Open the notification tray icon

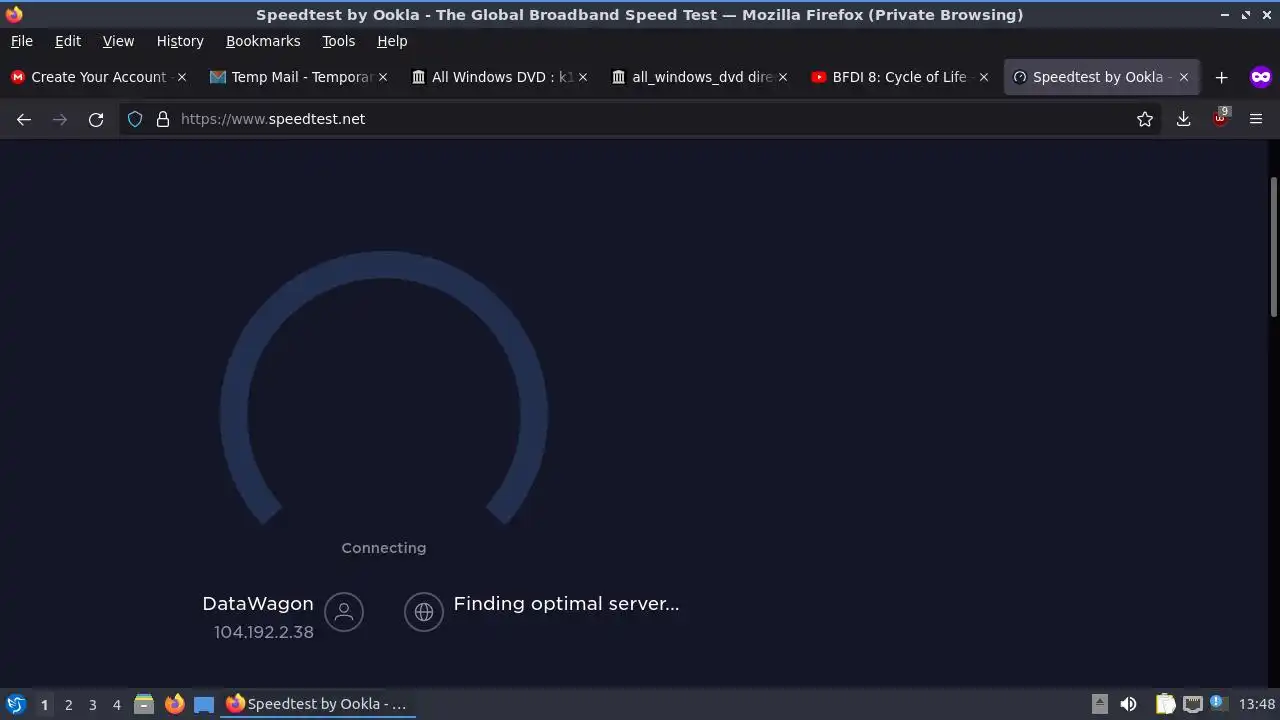1218,703
